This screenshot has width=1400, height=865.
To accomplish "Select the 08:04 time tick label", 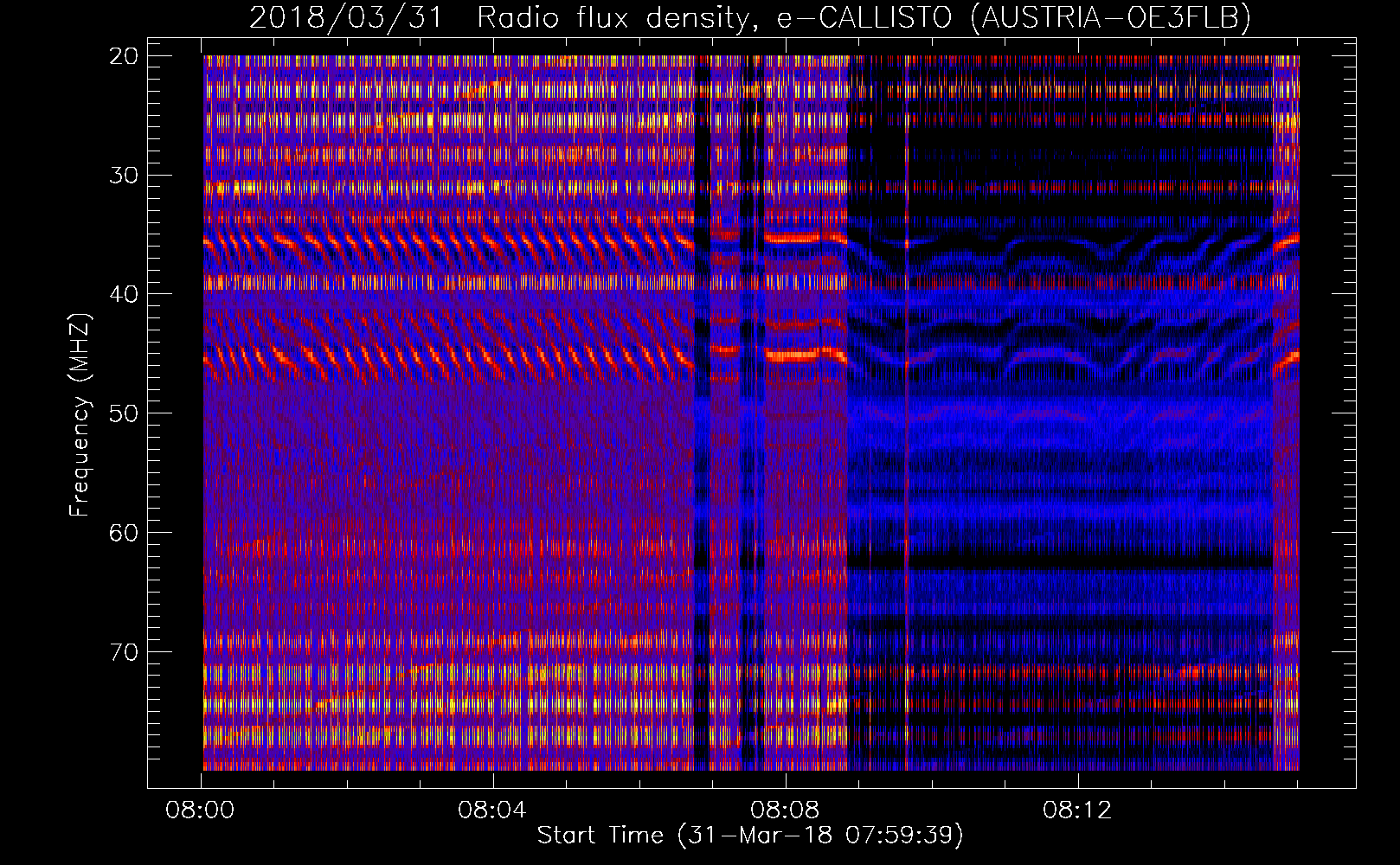I will pyautogui.click(x=492, y=811).
